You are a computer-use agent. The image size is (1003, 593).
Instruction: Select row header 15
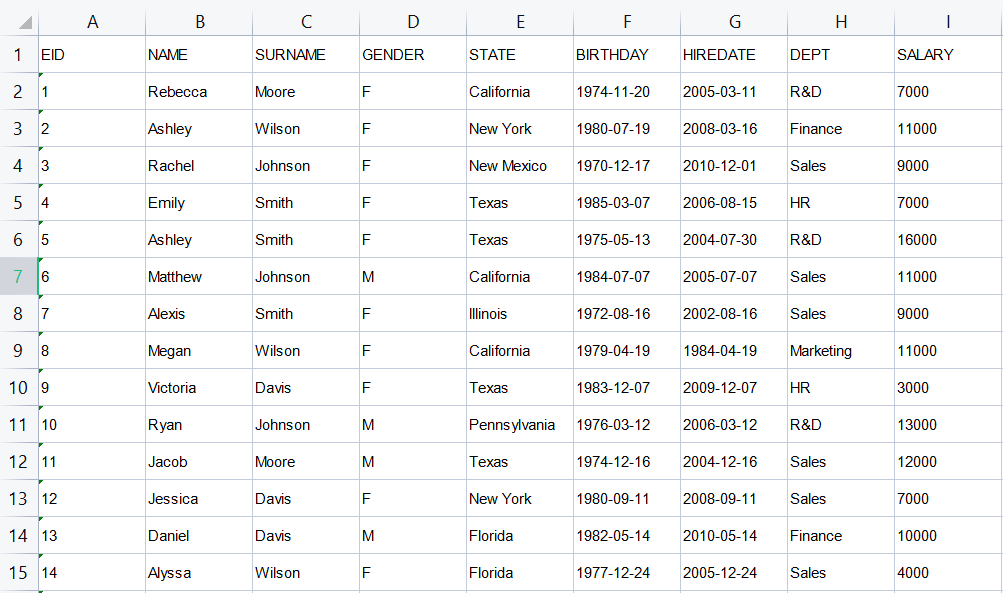click(x=17, y=572)
